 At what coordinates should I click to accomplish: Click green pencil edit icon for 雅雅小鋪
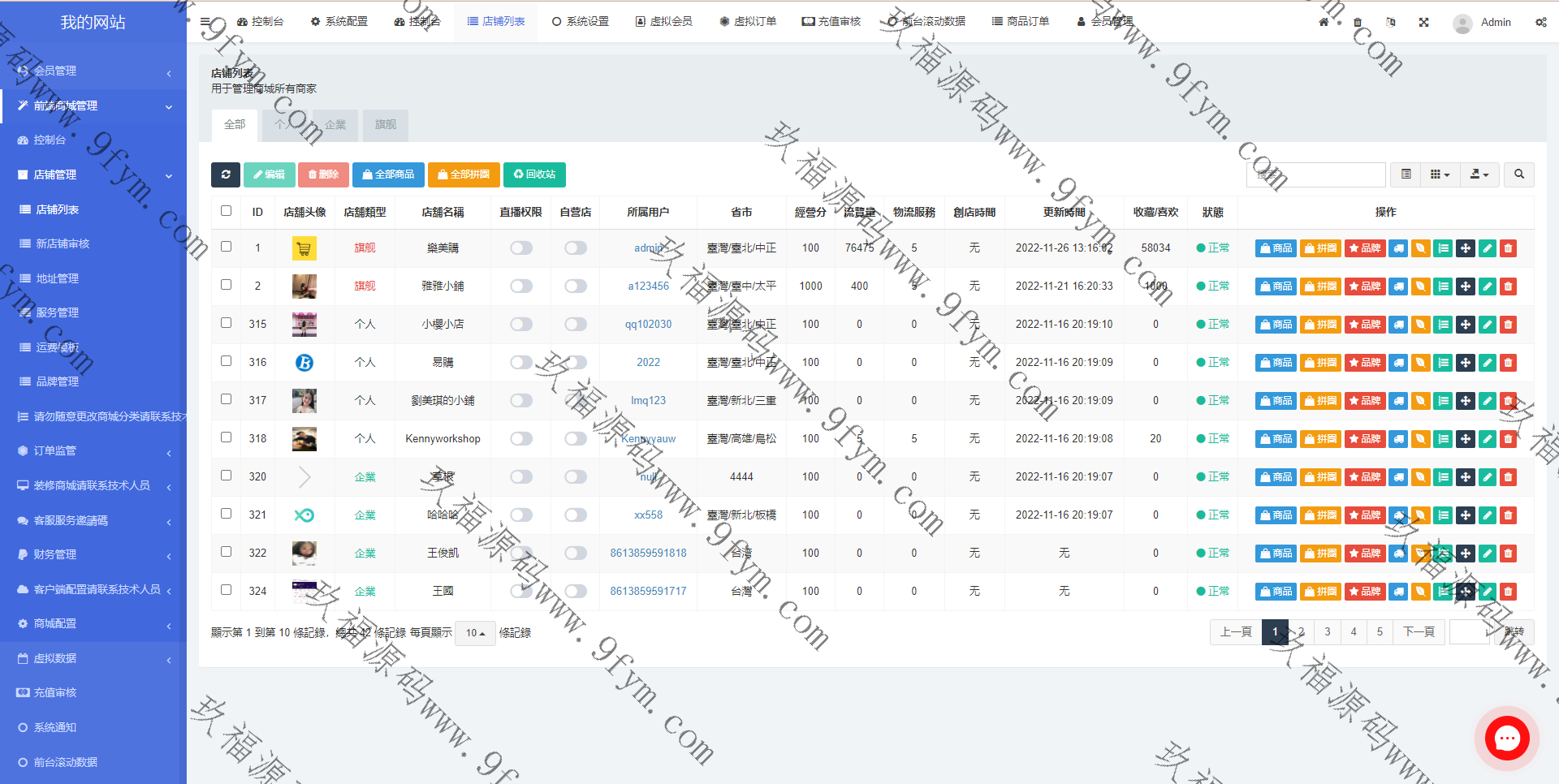1487,286
